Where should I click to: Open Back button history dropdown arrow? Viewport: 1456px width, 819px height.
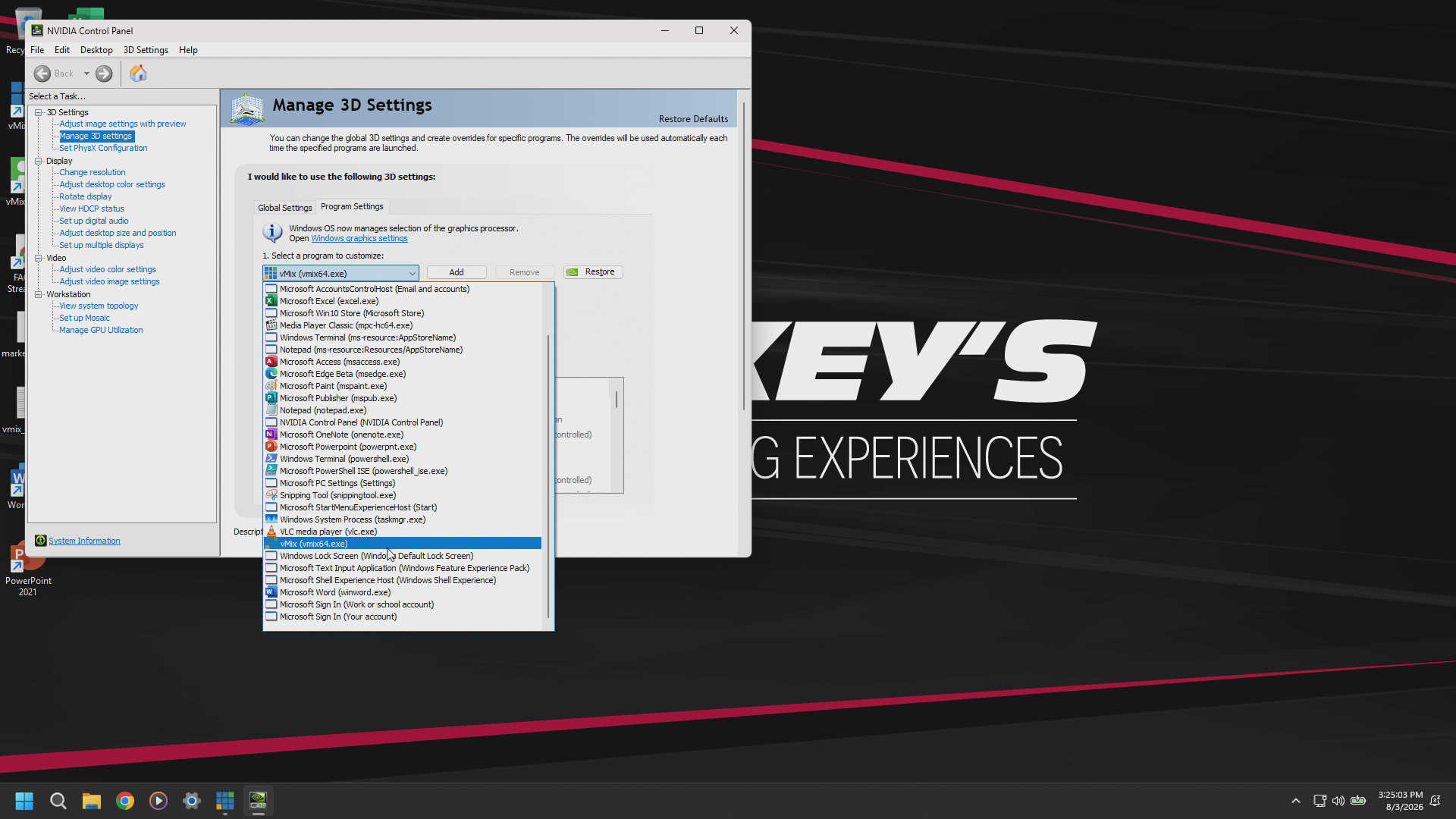pyautogui.click(x=86, y=74)
